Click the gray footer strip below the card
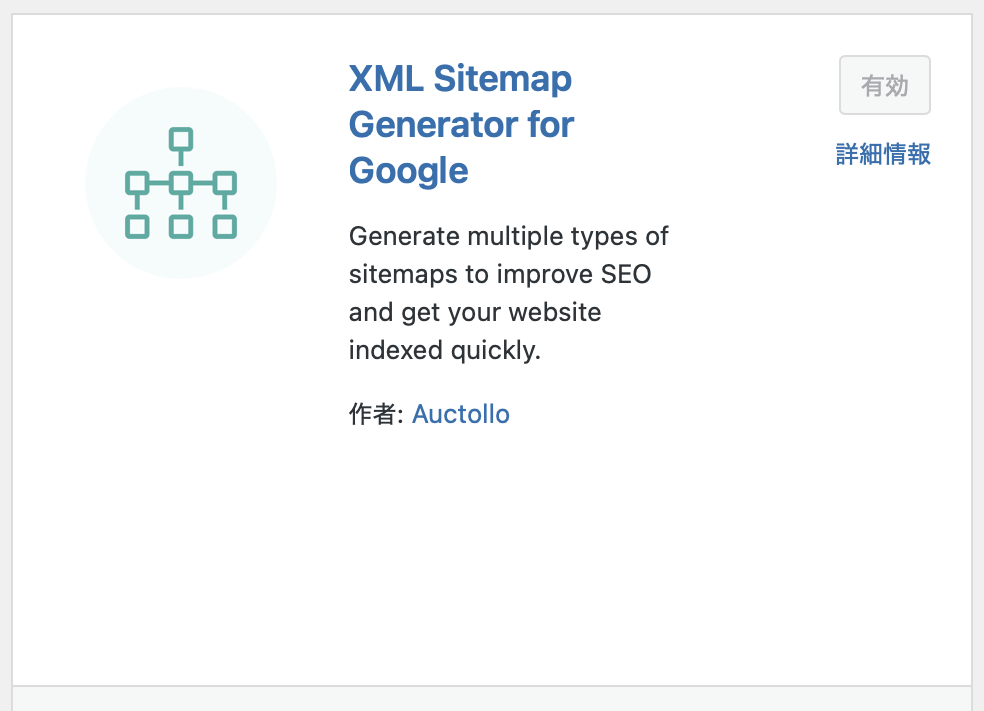The height and width of the screenshot is (711, 984). click(x=492, y=698)
